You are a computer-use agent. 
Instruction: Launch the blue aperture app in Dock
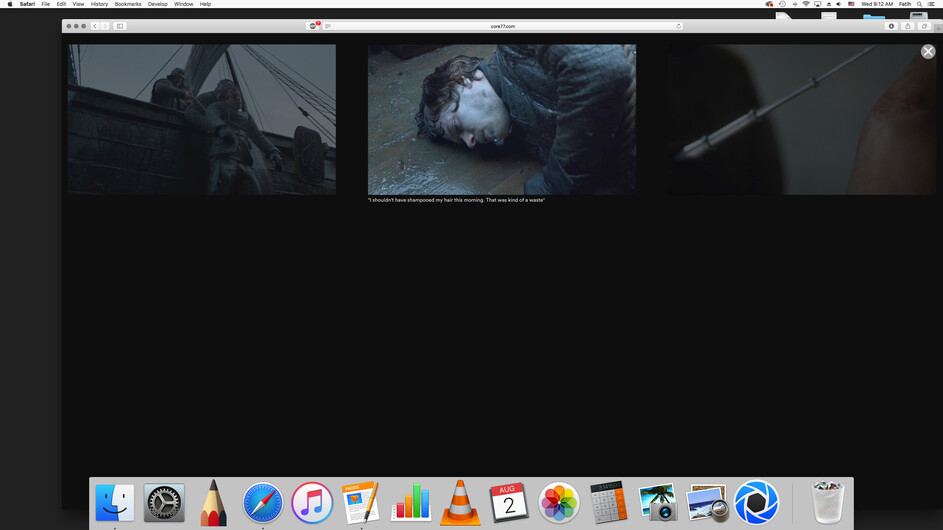pos(757,502)
